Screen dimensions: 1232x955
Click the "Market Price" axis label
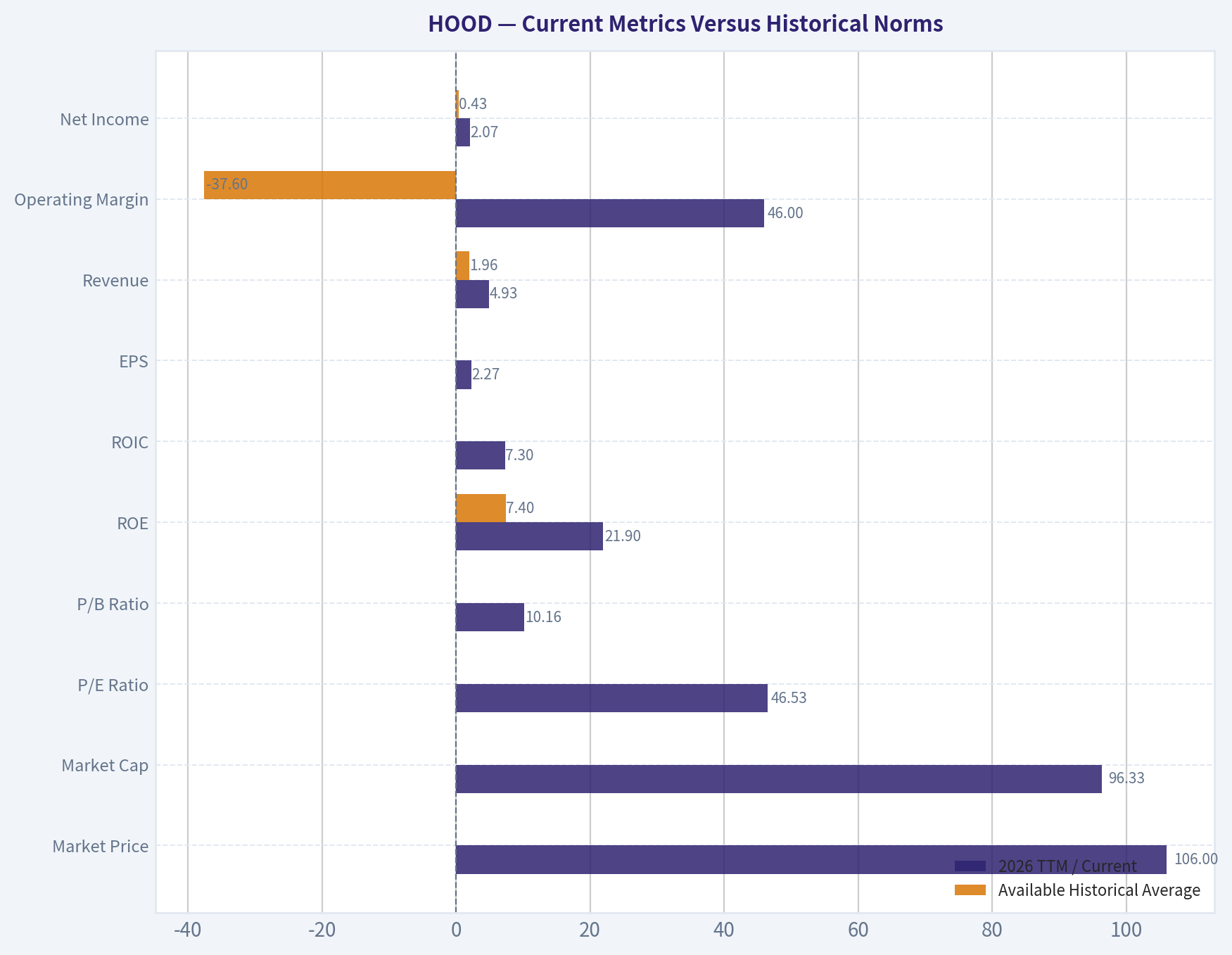pyautogui.click(x=101, y=847)
